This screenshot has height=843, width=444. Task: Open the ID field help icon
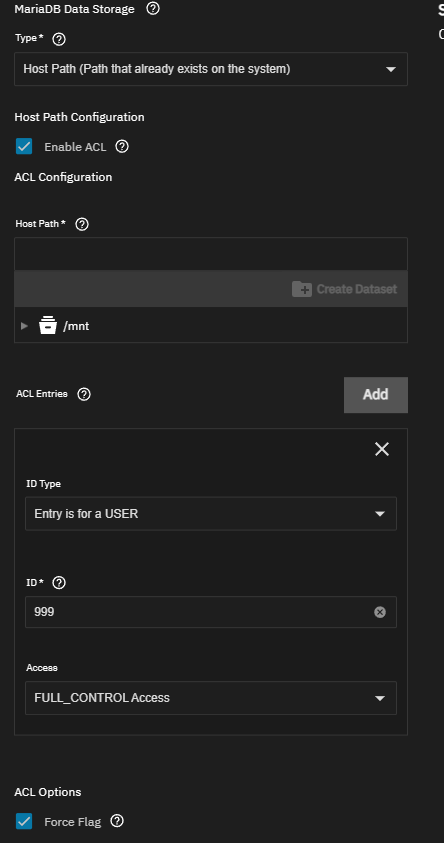click(59, 583)
